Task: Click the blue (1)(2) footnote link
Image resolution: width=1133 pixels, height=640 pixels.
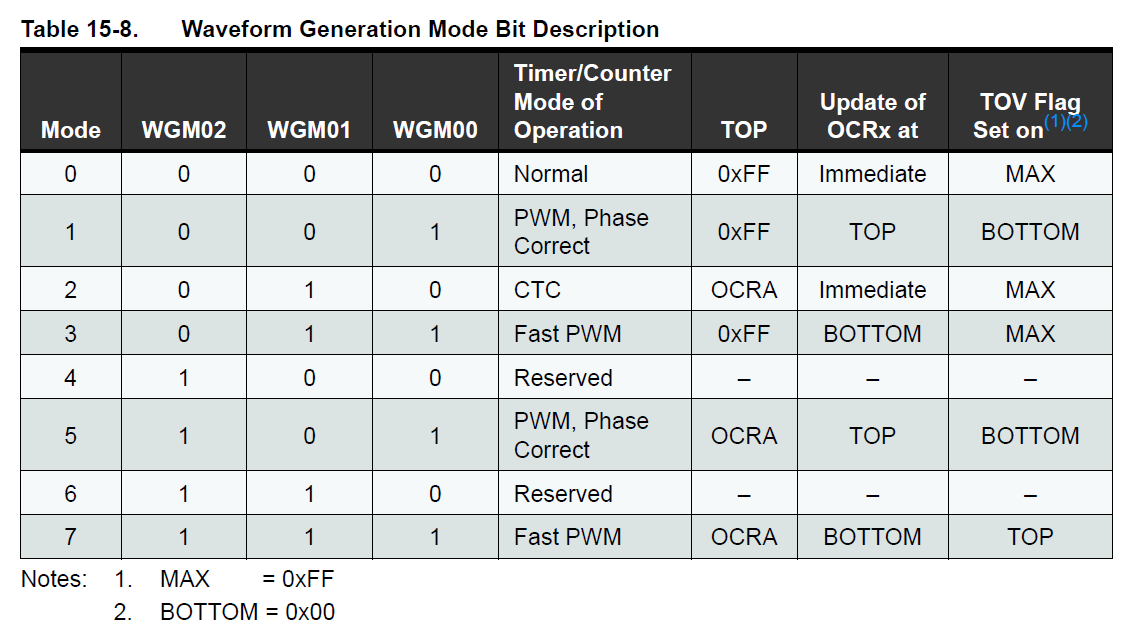Action: (x=1066, y=121)
